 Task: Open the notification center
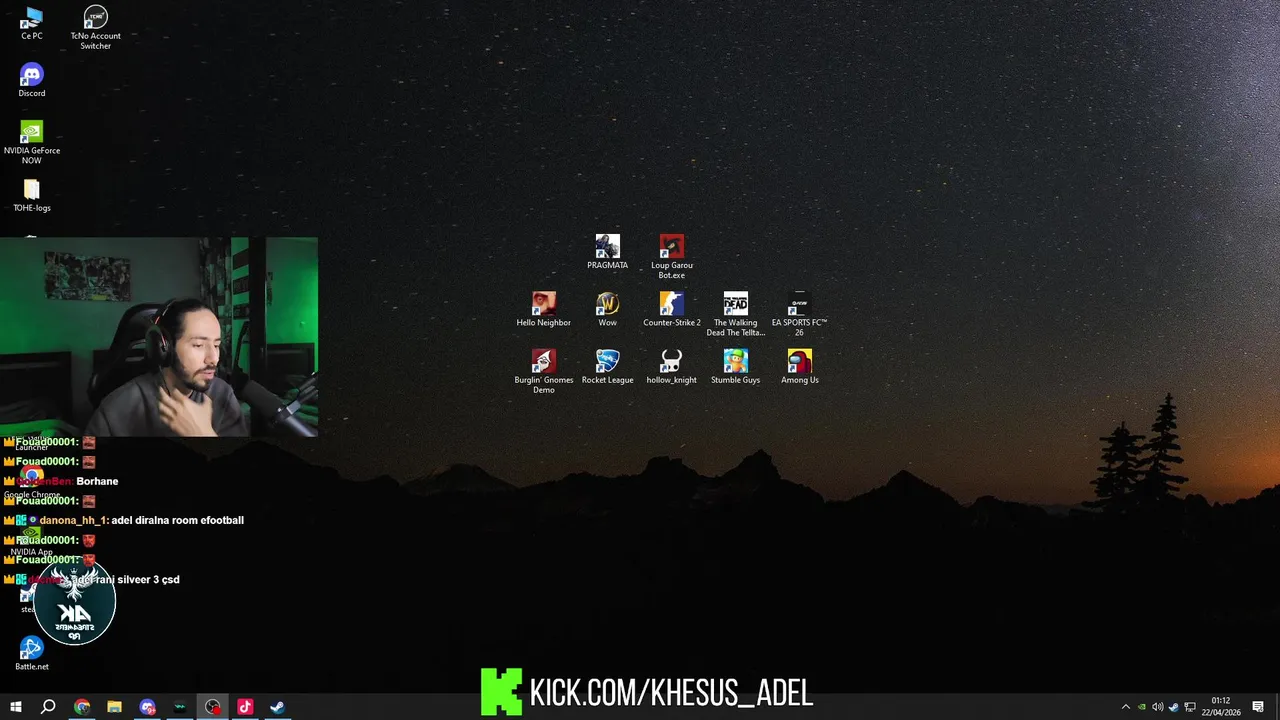pyautogui.click(x=1258, y=707)
